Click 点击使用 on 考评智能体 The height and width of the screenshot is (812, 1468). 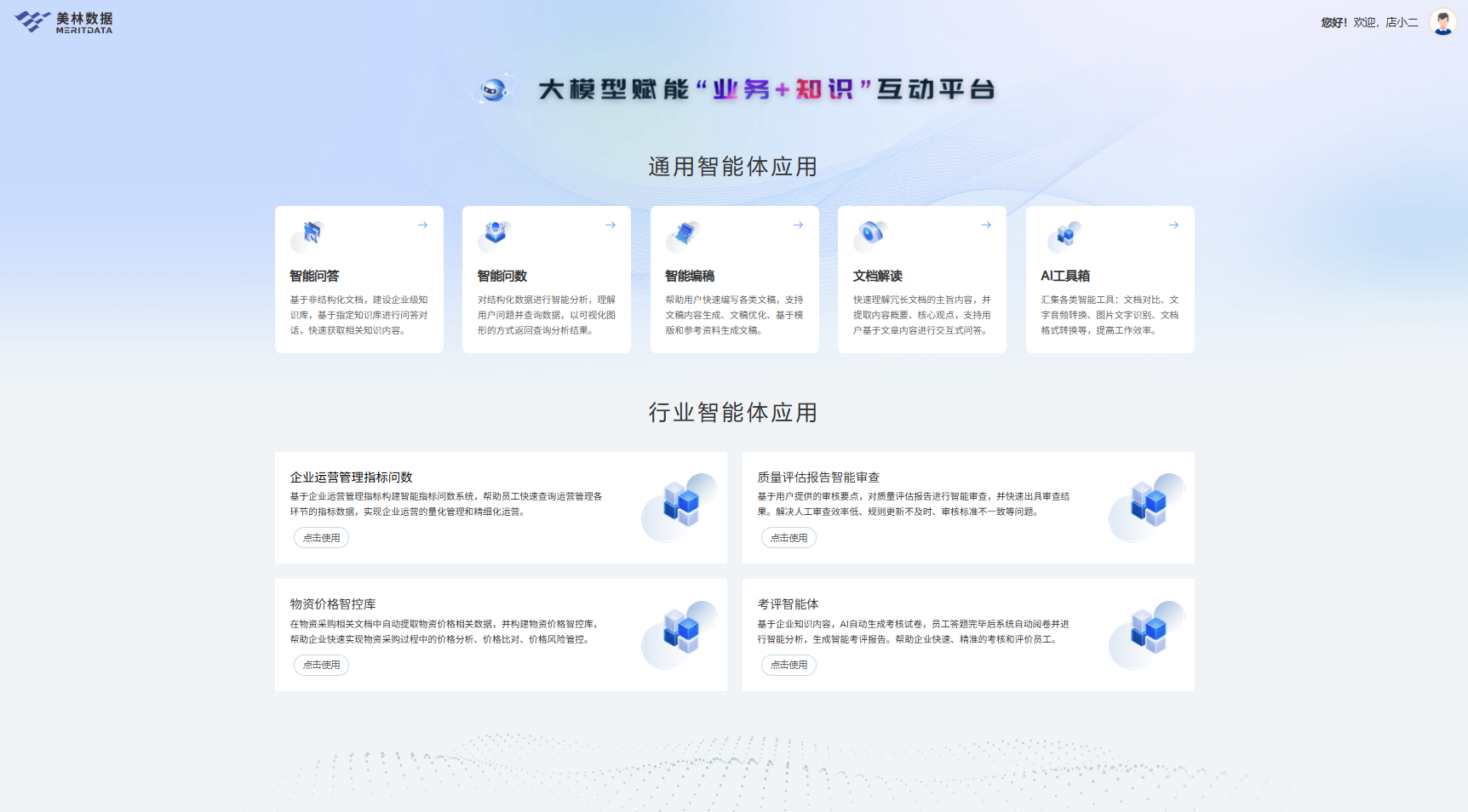pos(788,665)
